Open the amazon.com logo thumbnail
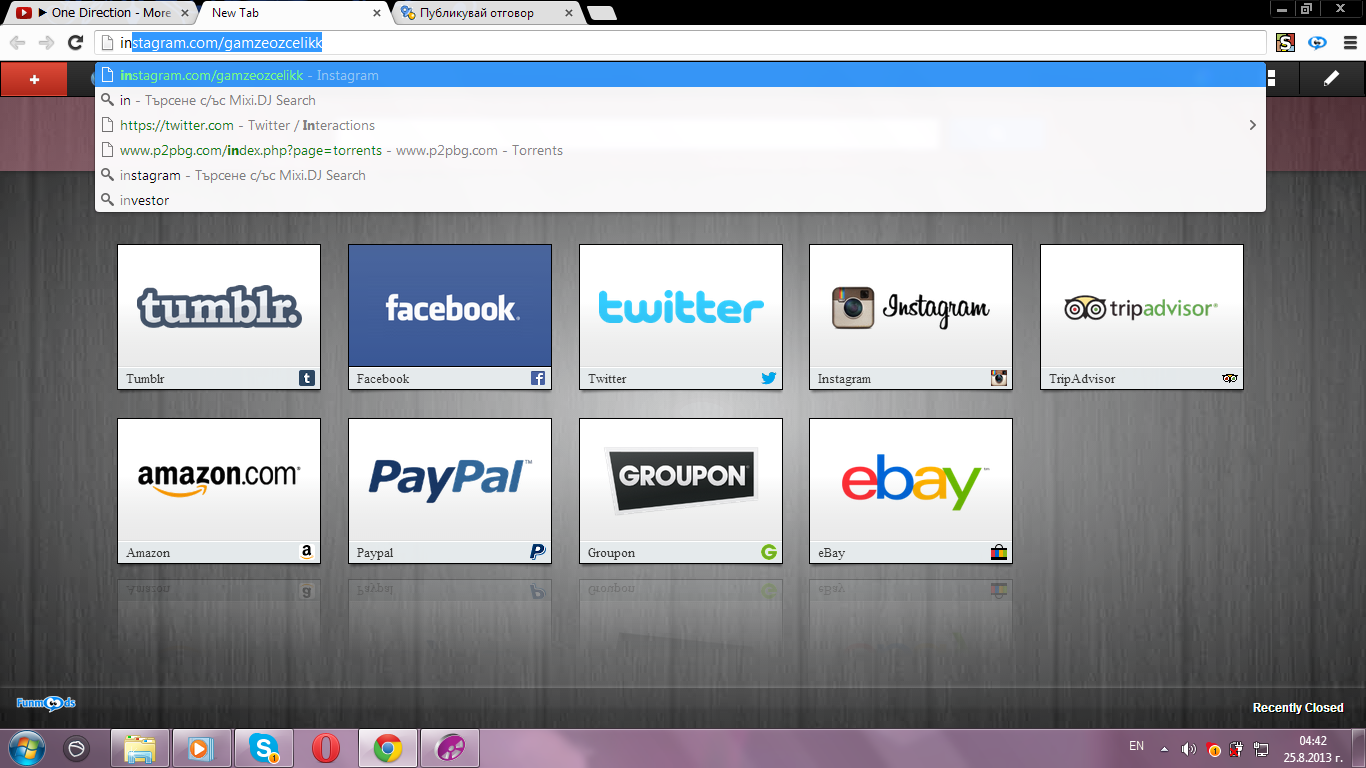Viewport: 1366px width, 768px height. [x=219, y=480]
